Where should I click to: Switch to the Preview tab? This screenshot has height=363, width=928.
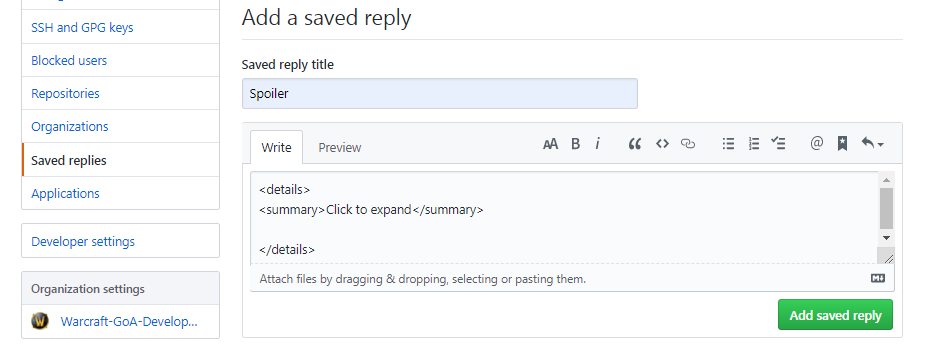(340, 147)
